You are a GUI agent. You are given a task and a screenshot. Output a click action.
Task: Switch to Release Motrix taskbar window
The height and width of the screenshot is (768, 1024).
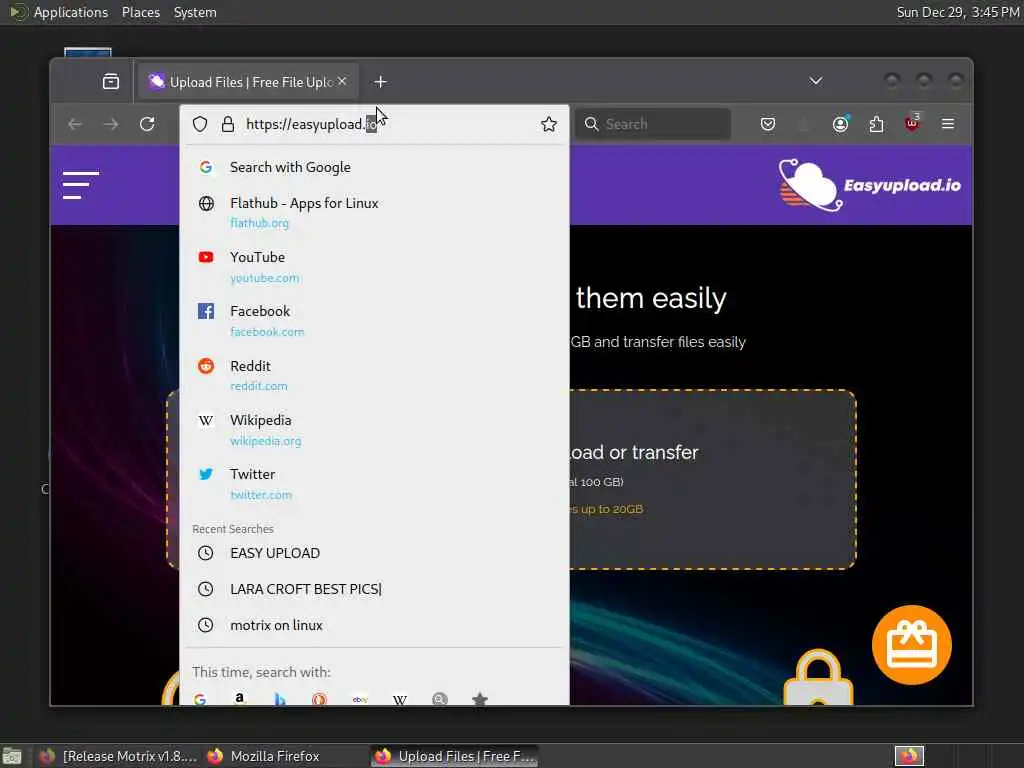click(116, 756)
